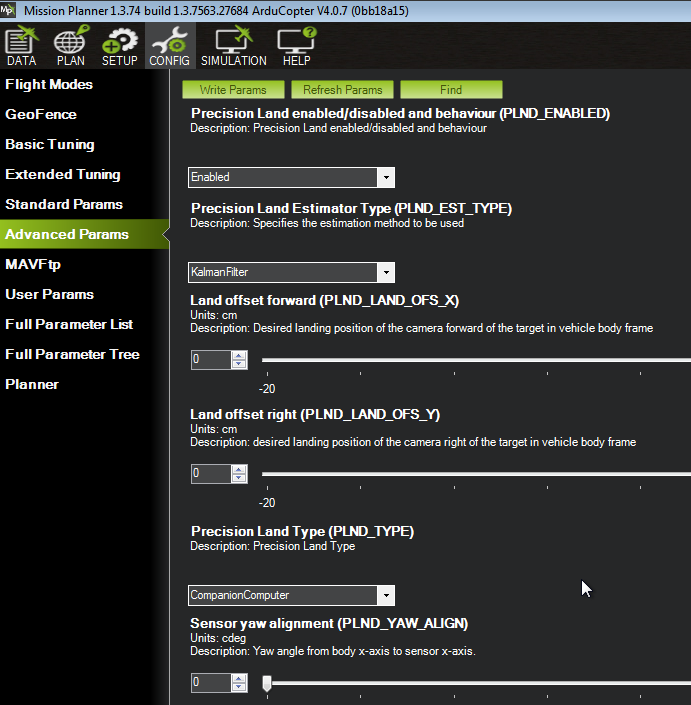Open the HELP screen

pyautogui.click(x=297, y=46)
